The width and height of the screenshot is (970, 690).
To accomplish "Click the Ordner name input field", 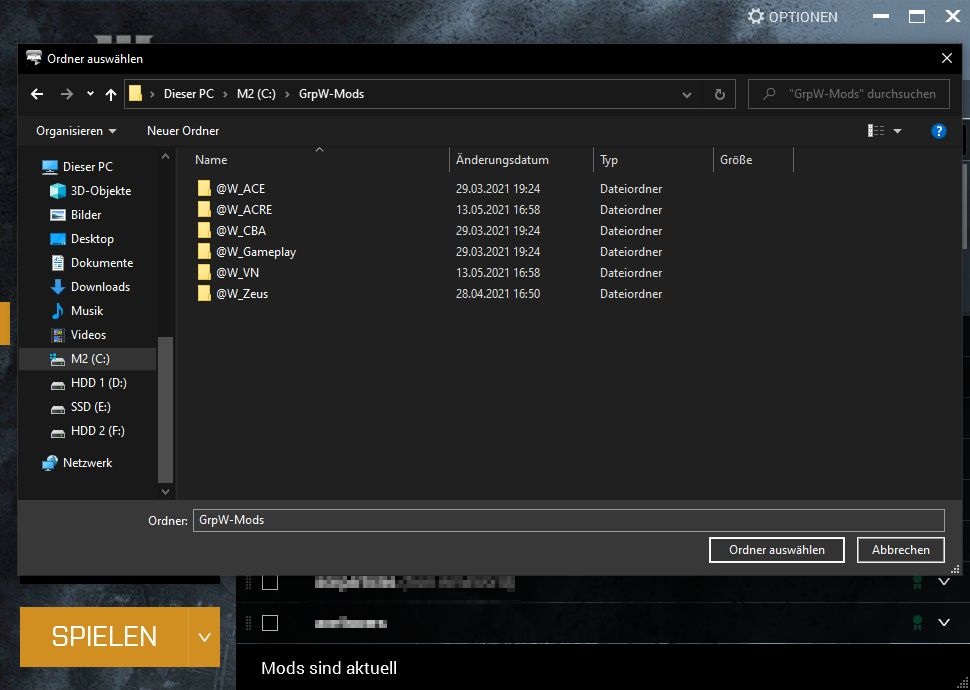I will click(568, 520).
